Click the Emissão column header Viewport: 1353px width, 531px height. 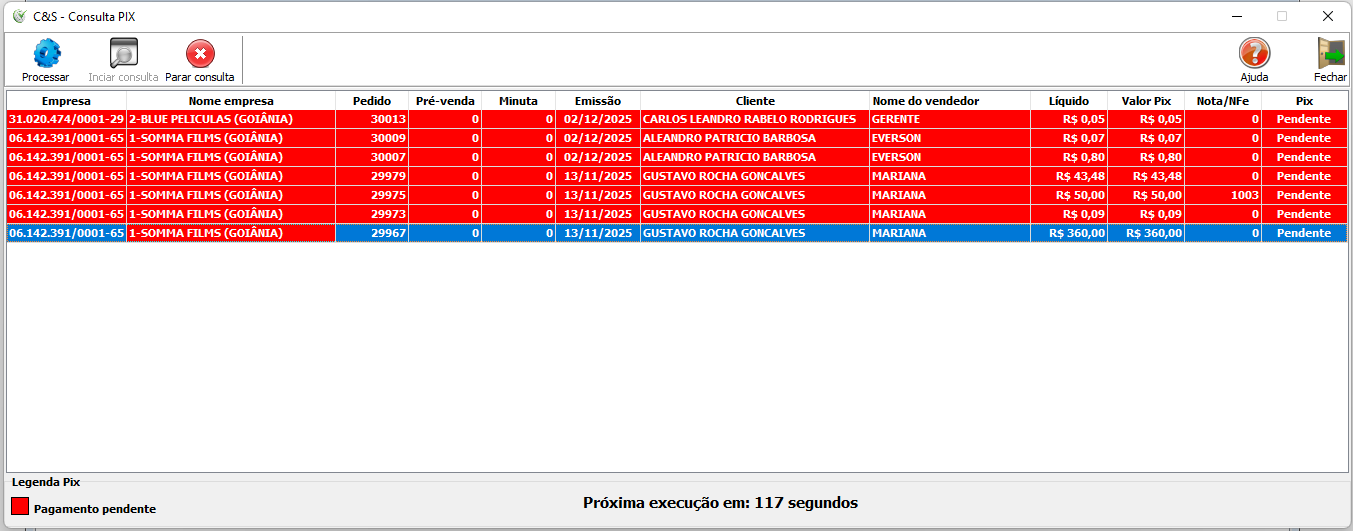tap(597, 101)
